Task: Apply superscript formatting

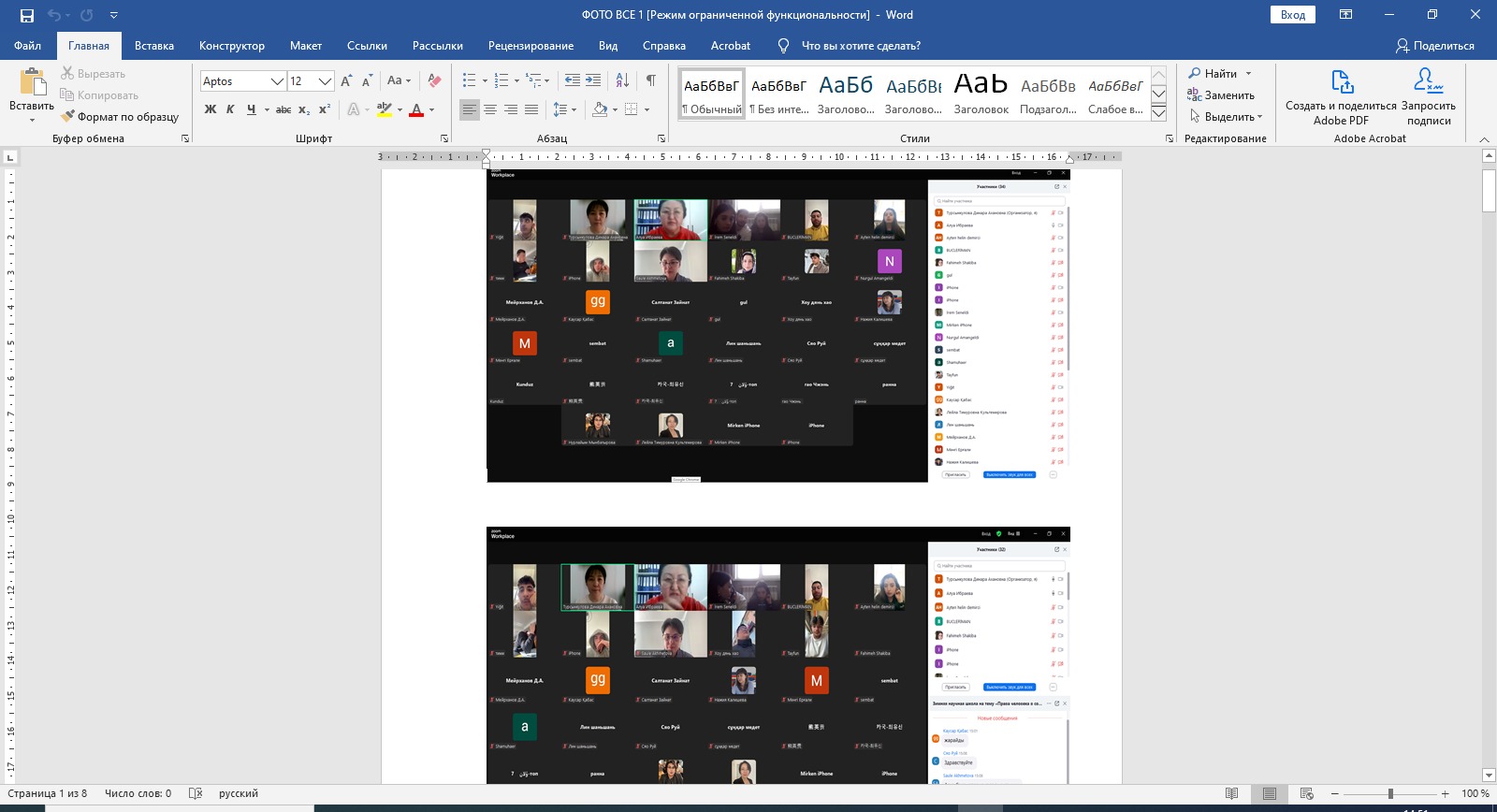Action: coord(325,109)
